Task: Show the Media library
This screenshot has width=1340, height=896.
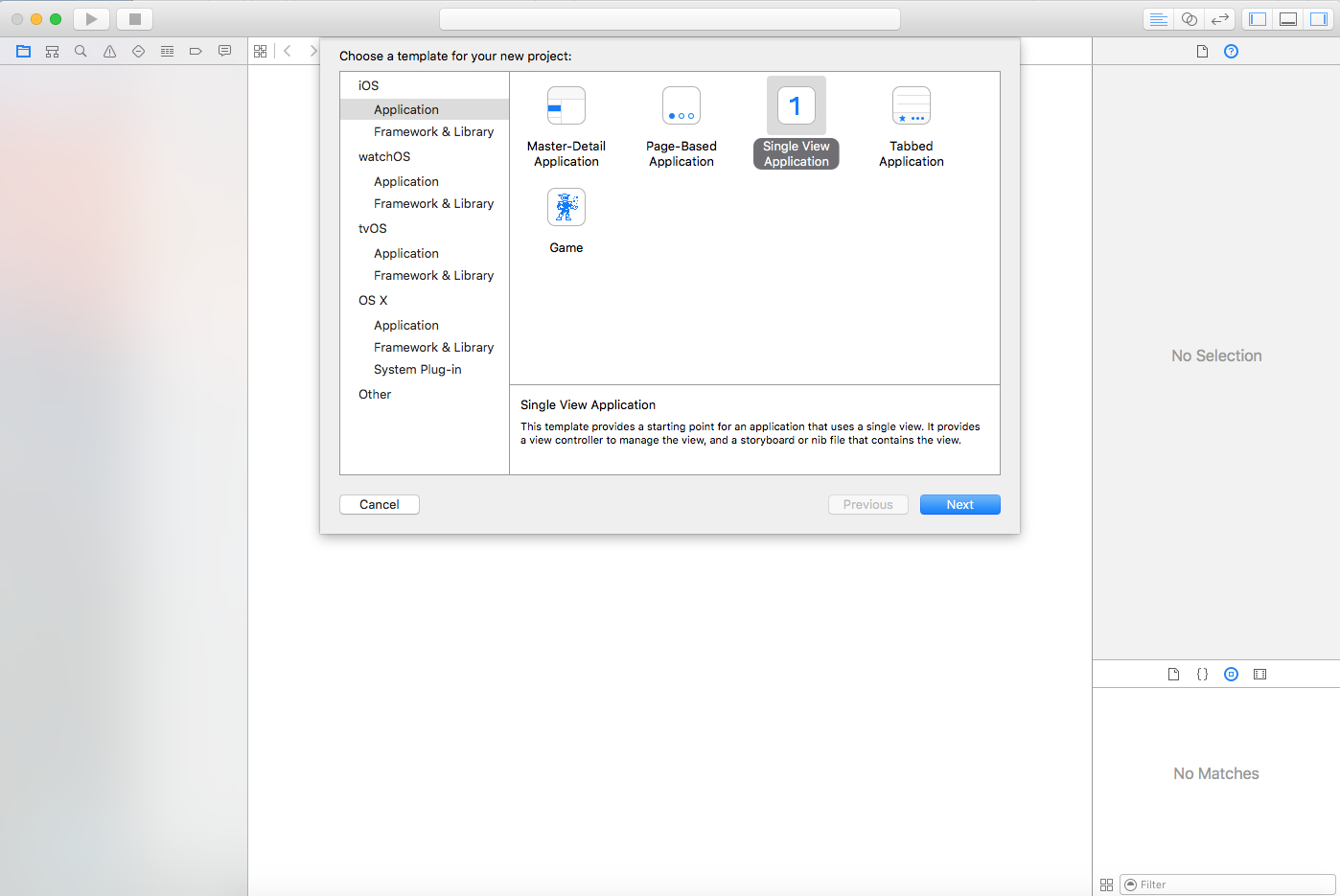Action: pyautogui.click(x=1259, y=674)
